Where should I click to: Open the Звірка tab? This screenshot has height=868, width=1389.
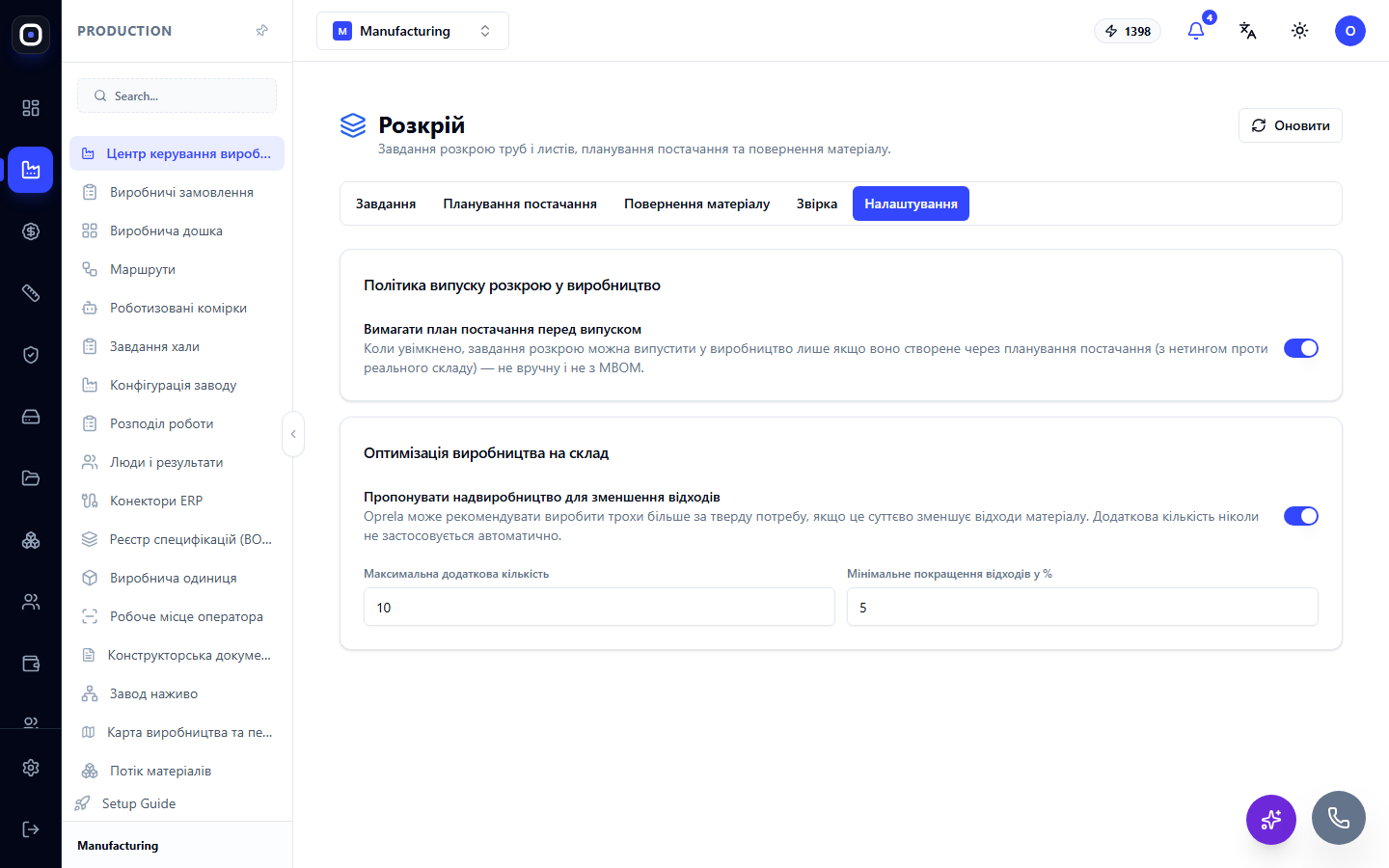pos(817,203)
